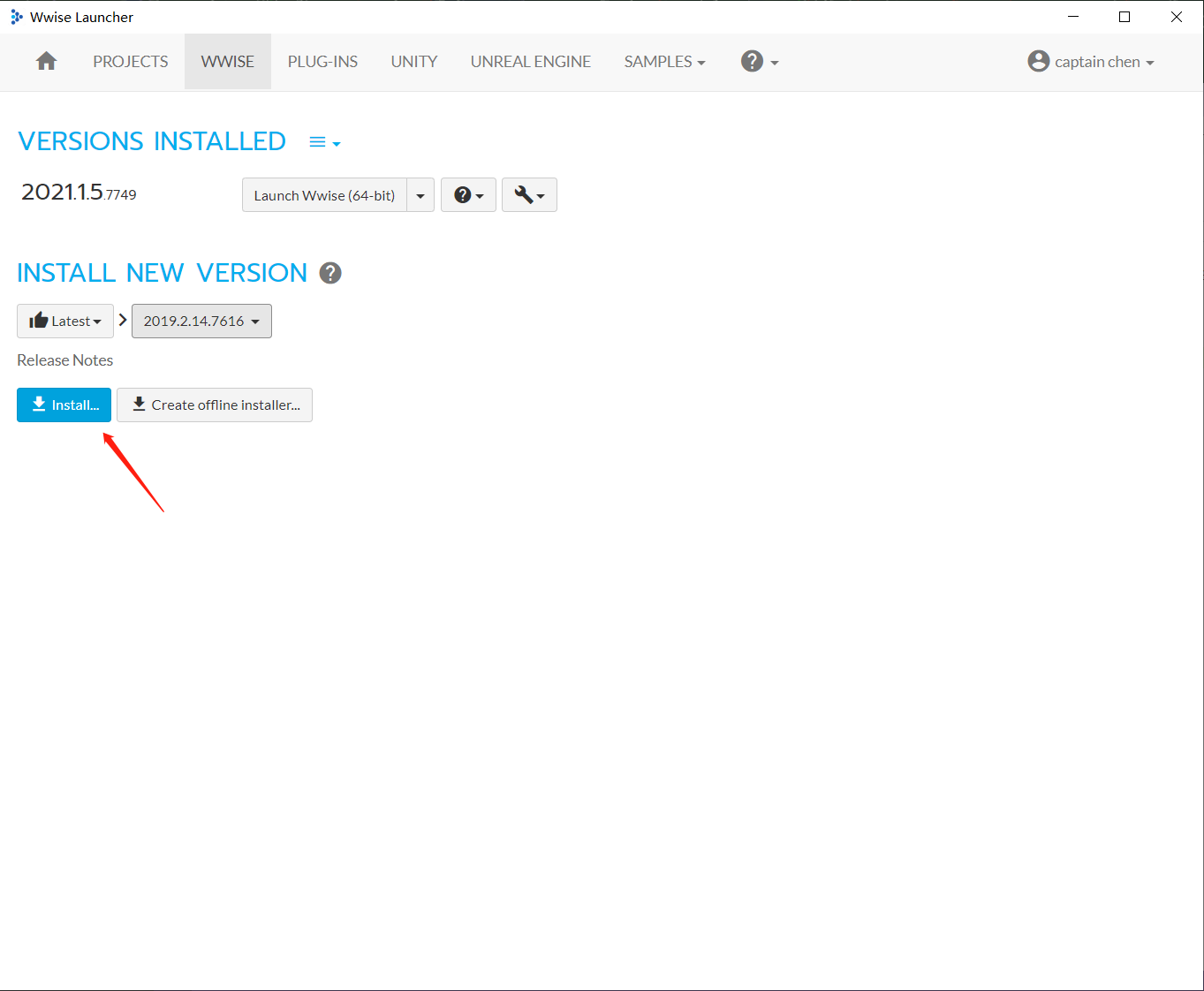Click the Wwise Launcher logo in title bar
1204x991 pixels.
(x=17, y=17)
